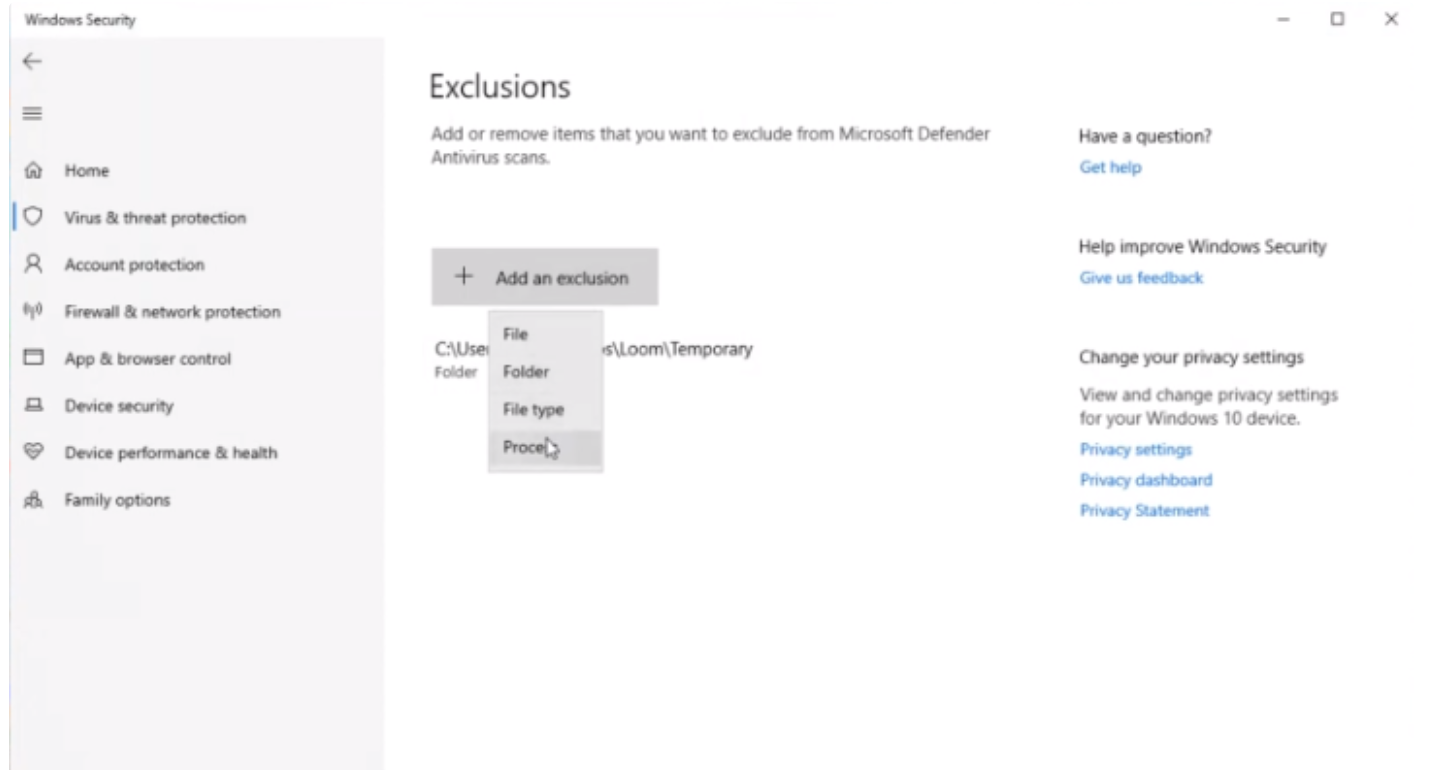
Task: Select Folder from the exclusion menu
Action: coord(526,372)
